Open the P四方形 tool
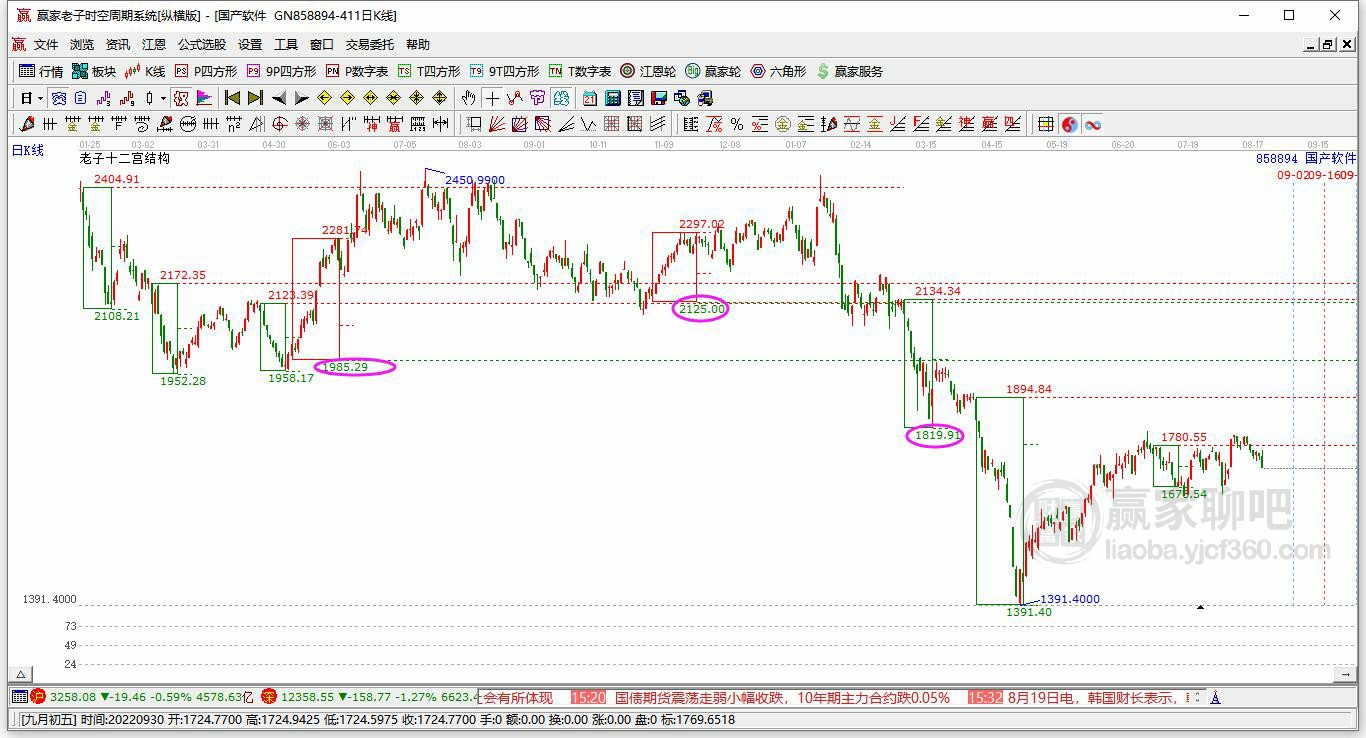This screenshot has width=1366, height=738. pyautogui.click(x=206, y=71)
